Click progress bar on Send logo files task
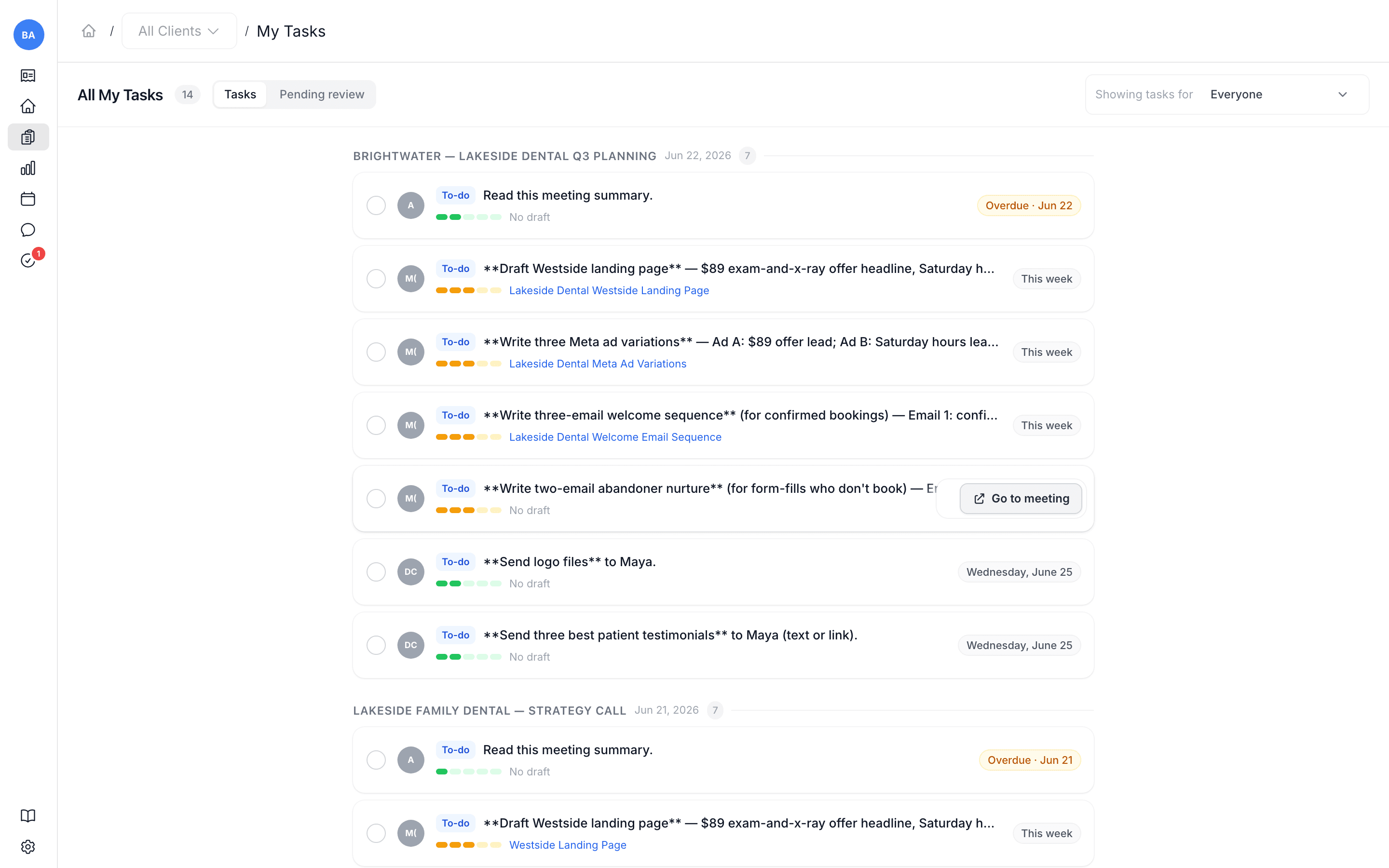 pos(469,584)
